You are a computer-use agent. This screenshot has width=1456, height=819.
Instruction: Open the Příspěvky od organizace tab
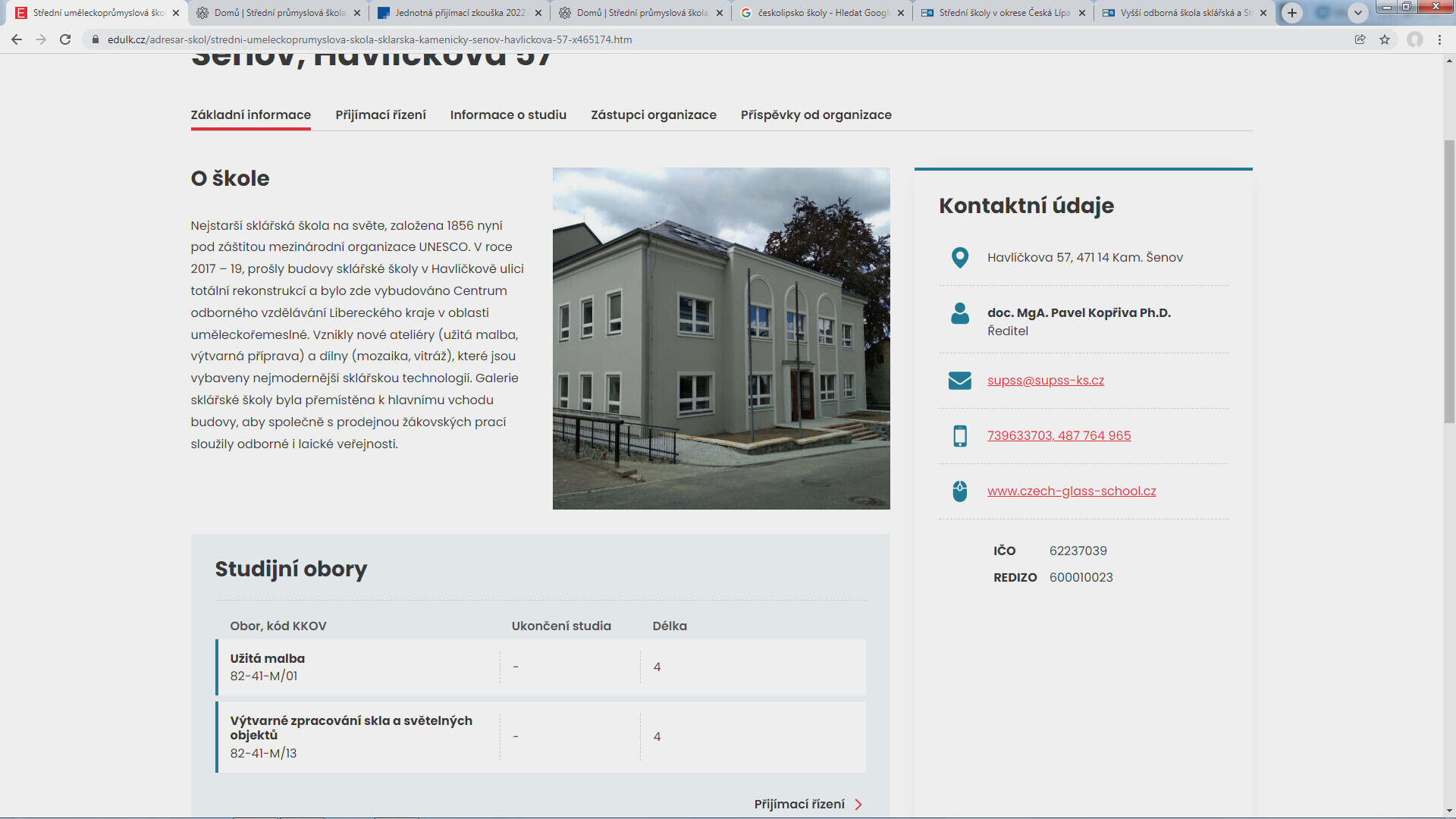coord(816,115)
